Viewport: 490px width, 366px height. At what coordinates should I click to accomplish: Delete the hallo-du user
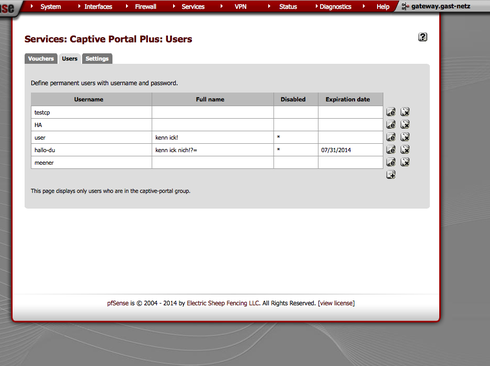(x=405, y=149)
